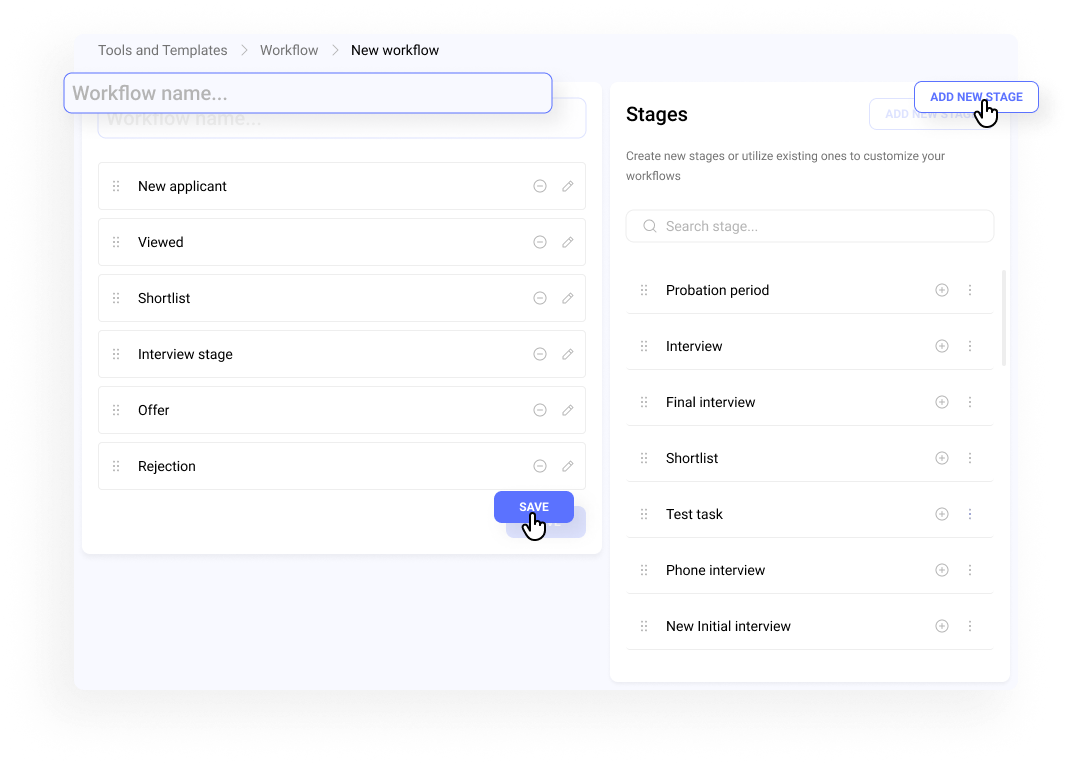The image size is (1069, 764).
Task: Grab the drag handle for Offer stage
Action: [x=116, y=410]
